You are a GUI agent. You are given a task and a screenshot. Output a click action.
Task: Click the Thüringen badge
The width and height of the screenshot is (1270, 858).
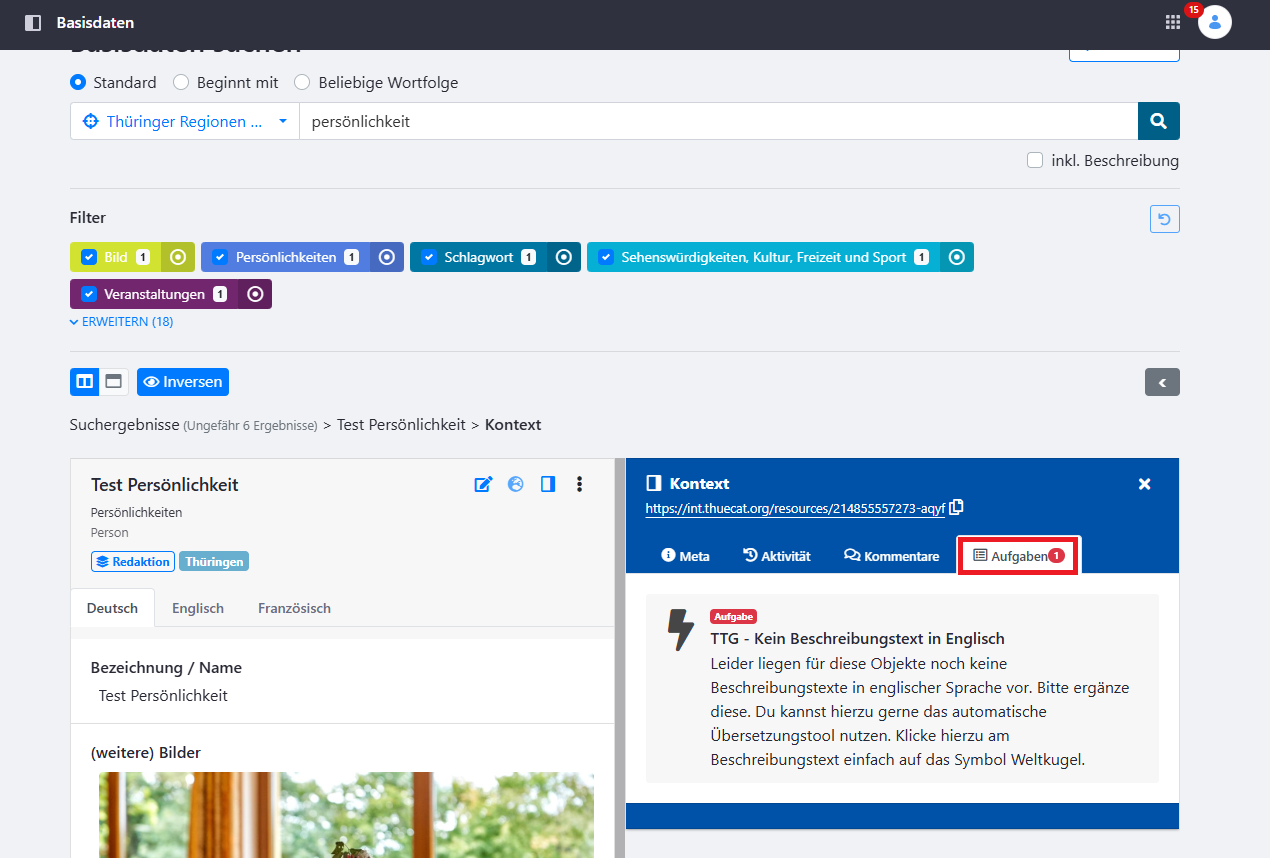[x=214, y=562]
